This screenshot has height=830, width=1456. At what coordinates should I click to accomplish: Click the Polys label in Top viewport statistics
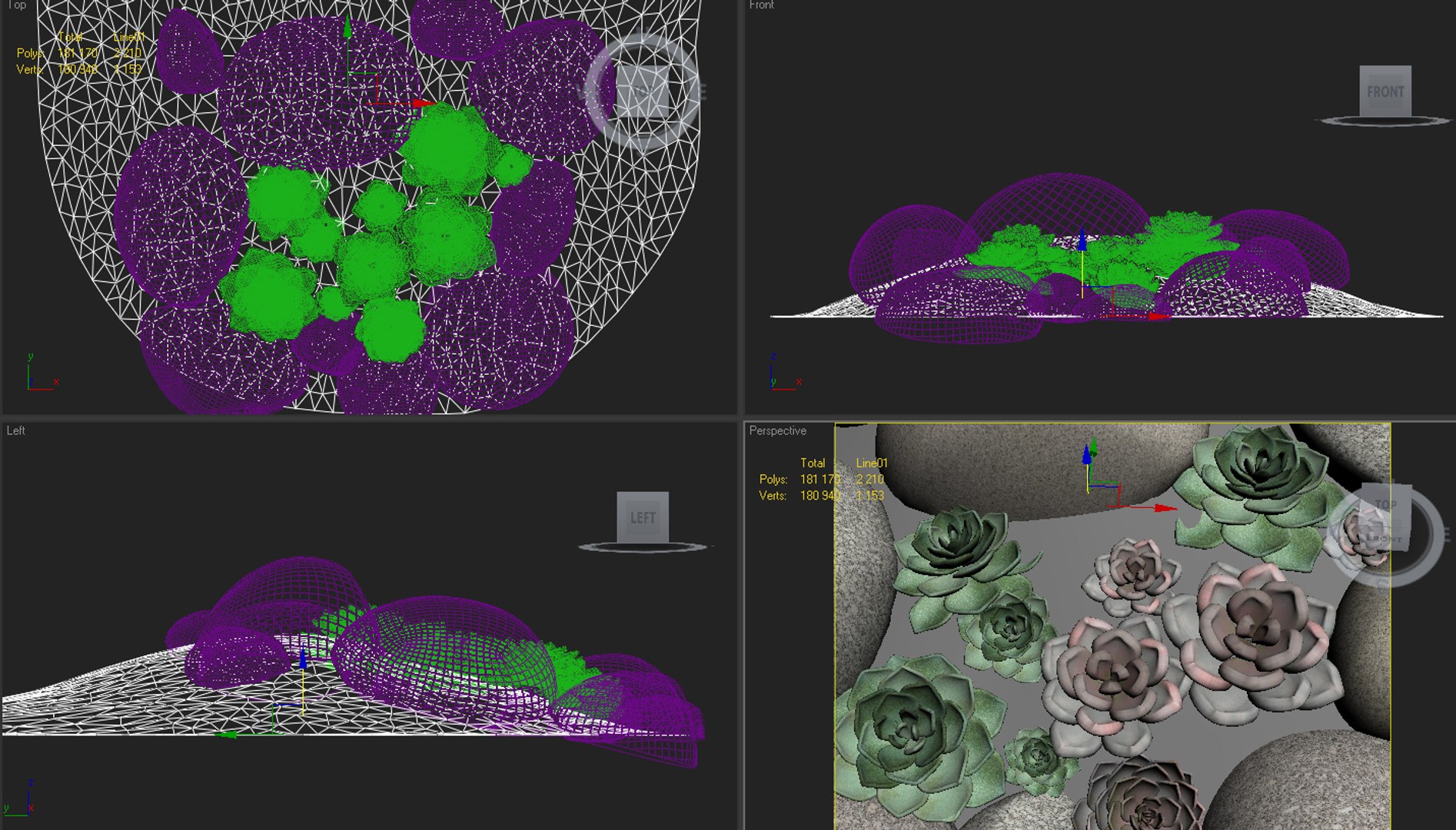(x=31, y=53)
